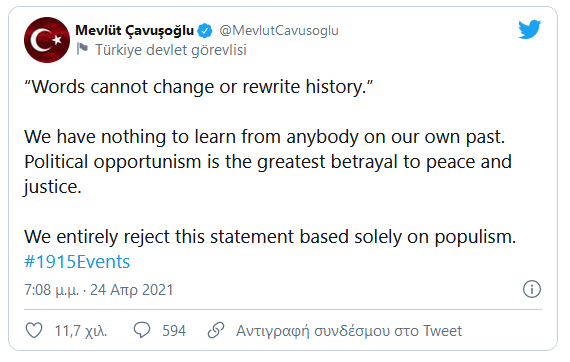Click the chain link copy icon
The image size is (570, 362).
(x=216, y=330)
